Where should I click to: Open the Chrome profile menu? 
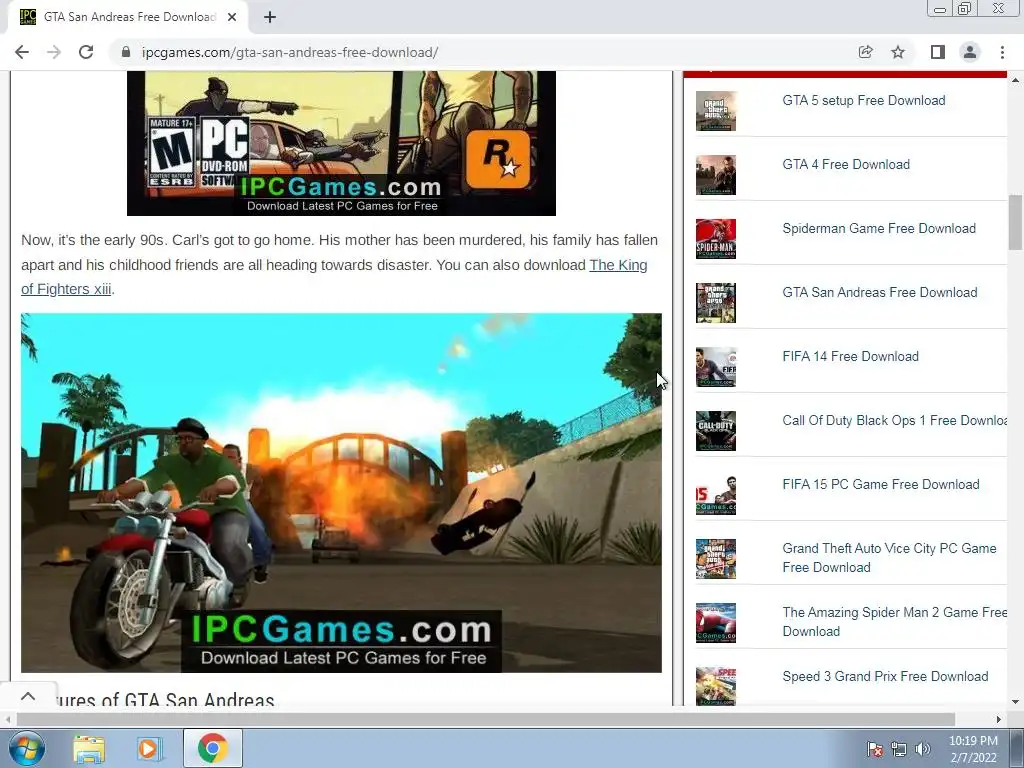pos(970,52)
